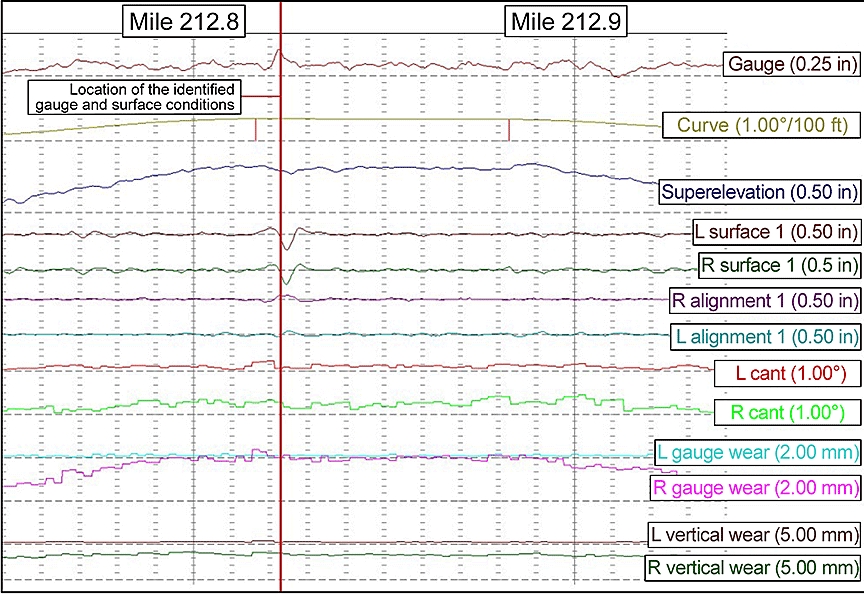Click the second red tick under the curve trace
This screenshot has width=864, height=594.
point(509,129)
